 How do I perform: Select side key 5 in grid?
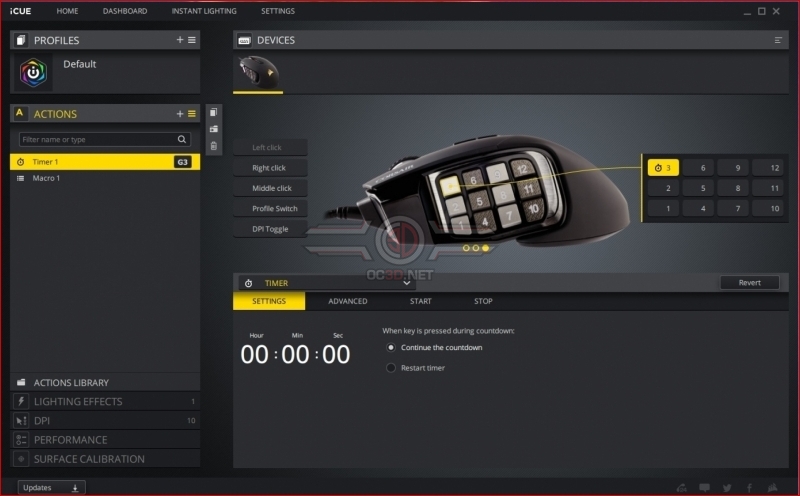point(698,188)
